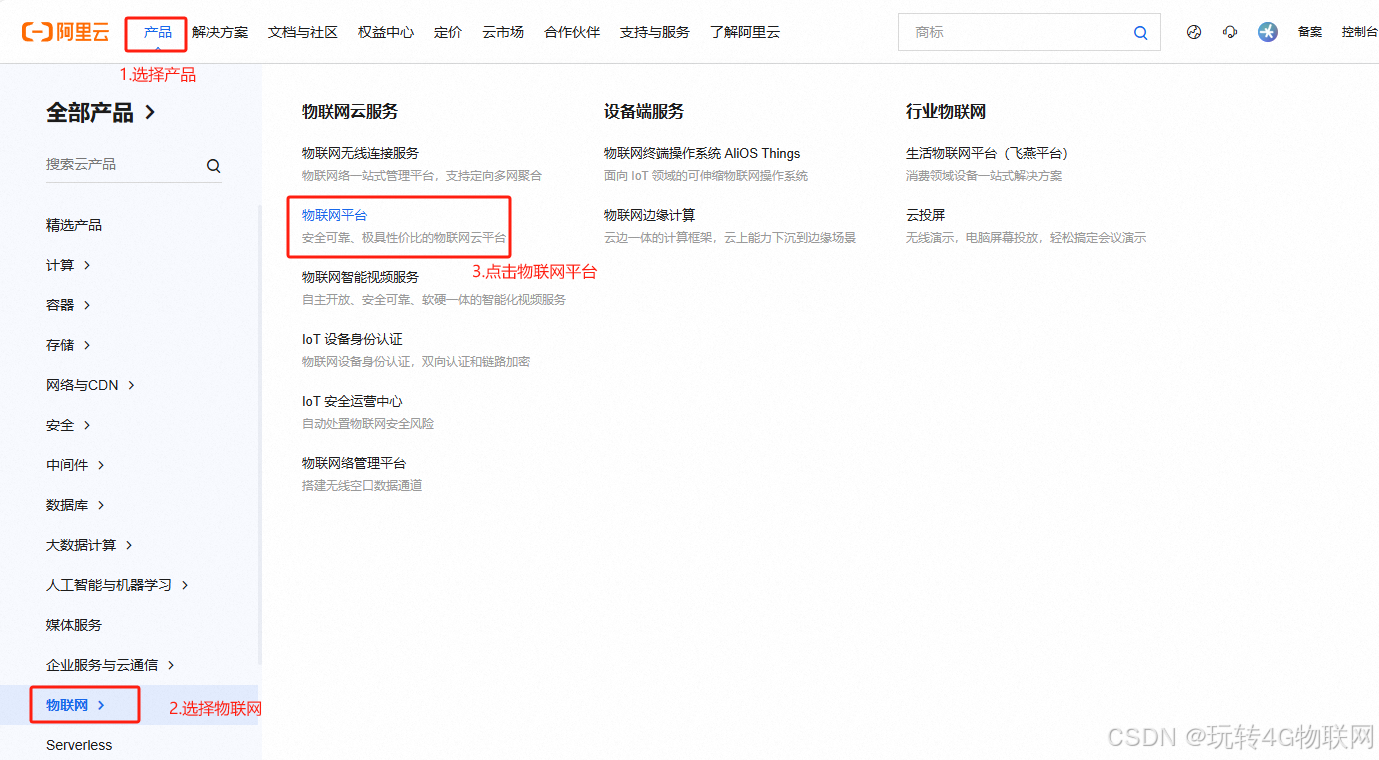Open the 定价 menu

point(448,32)
